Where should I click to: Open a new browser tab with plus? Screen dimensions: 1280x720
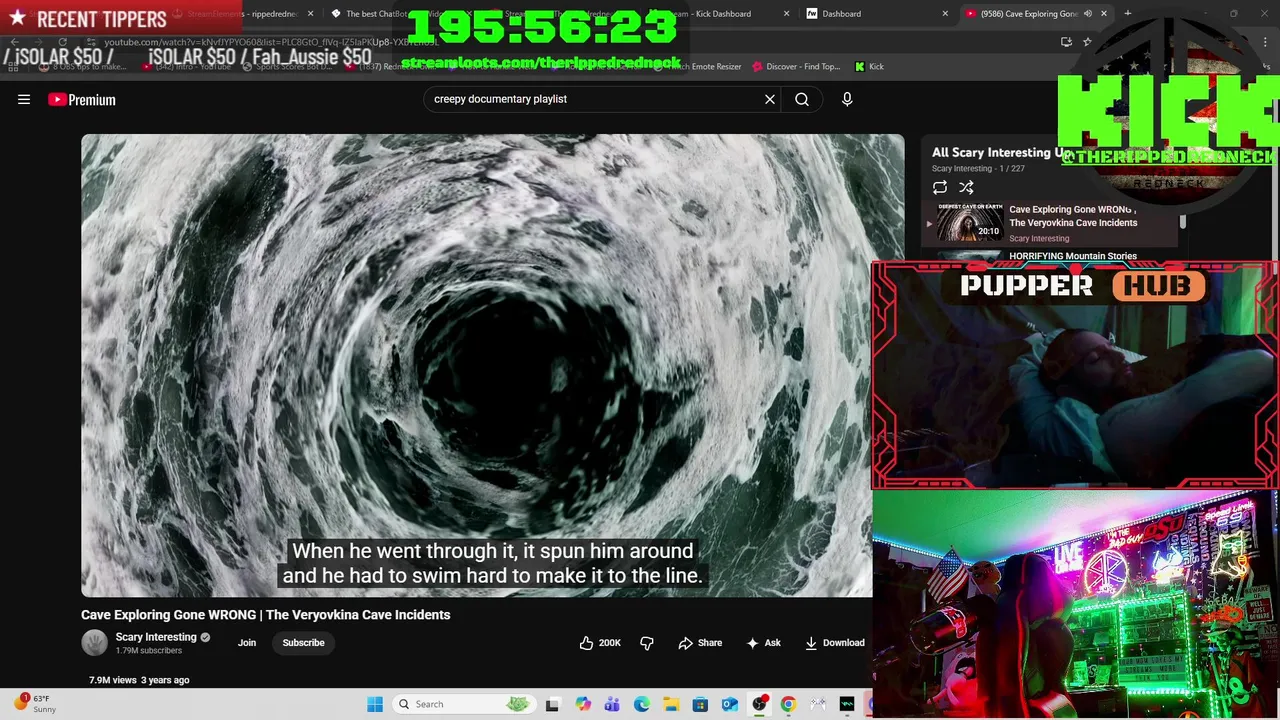click(x=1128, y=14)
